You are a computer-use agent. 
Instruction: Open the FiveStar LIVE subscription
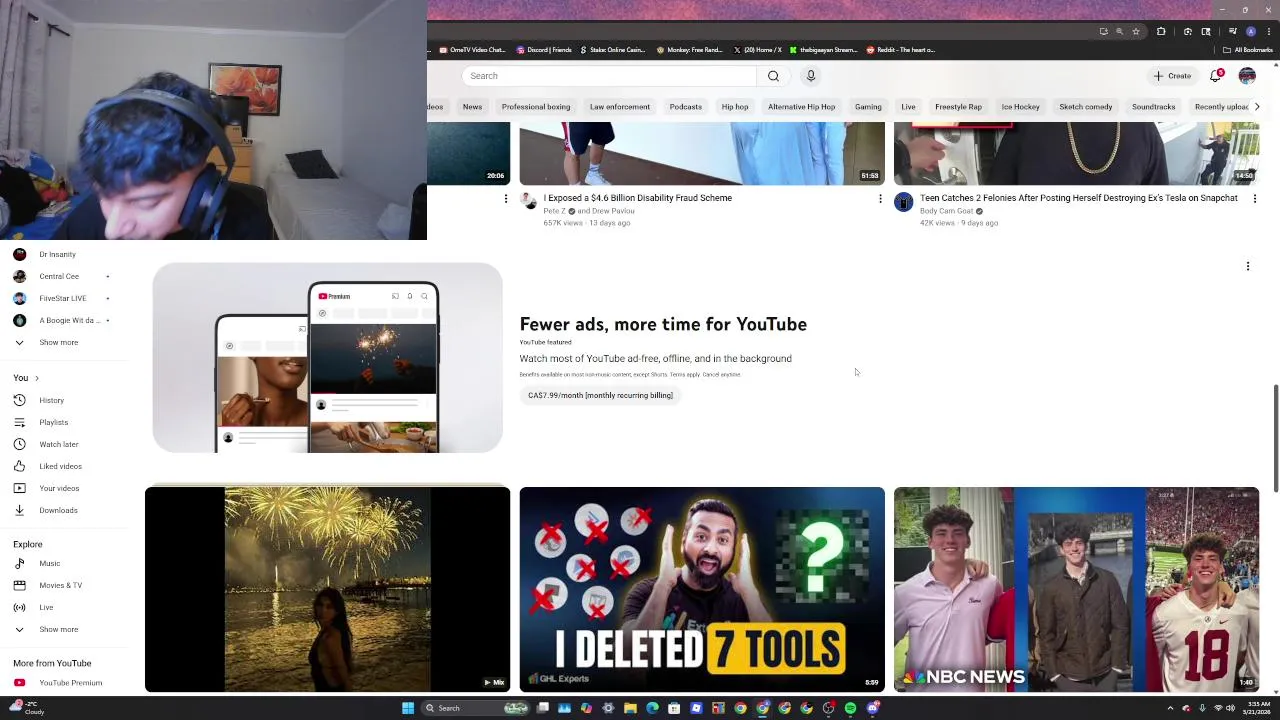[64, 298]
